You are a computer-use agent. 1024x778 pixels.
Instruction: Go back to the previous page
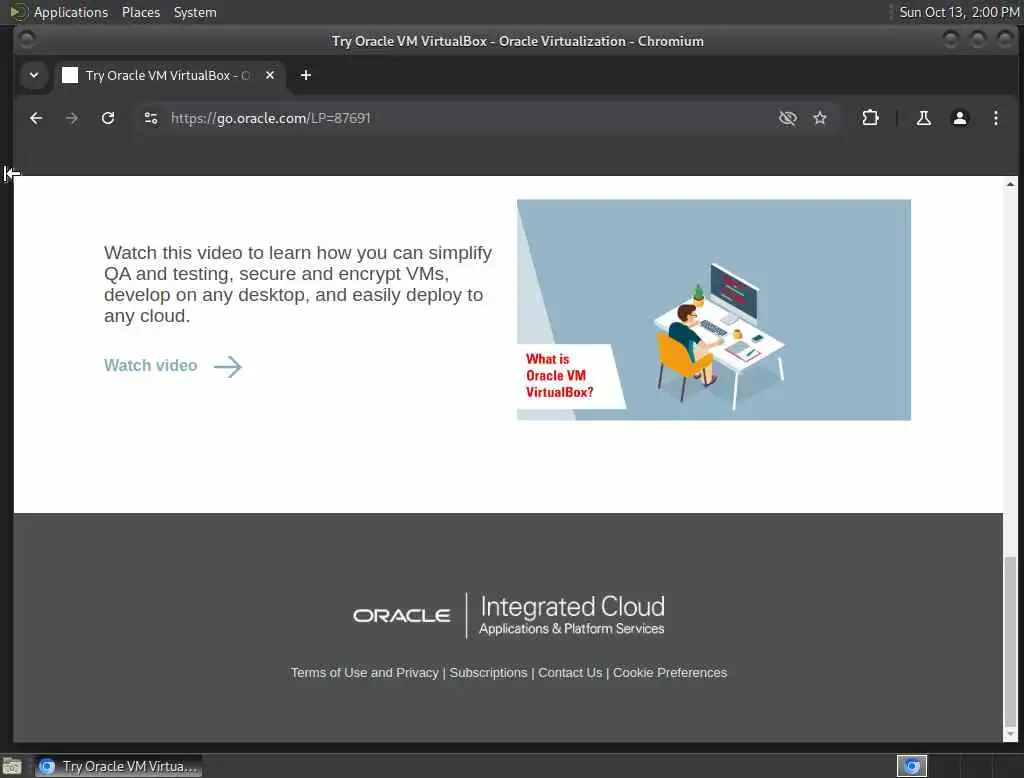pyautogui.click(x=36, y=118)
